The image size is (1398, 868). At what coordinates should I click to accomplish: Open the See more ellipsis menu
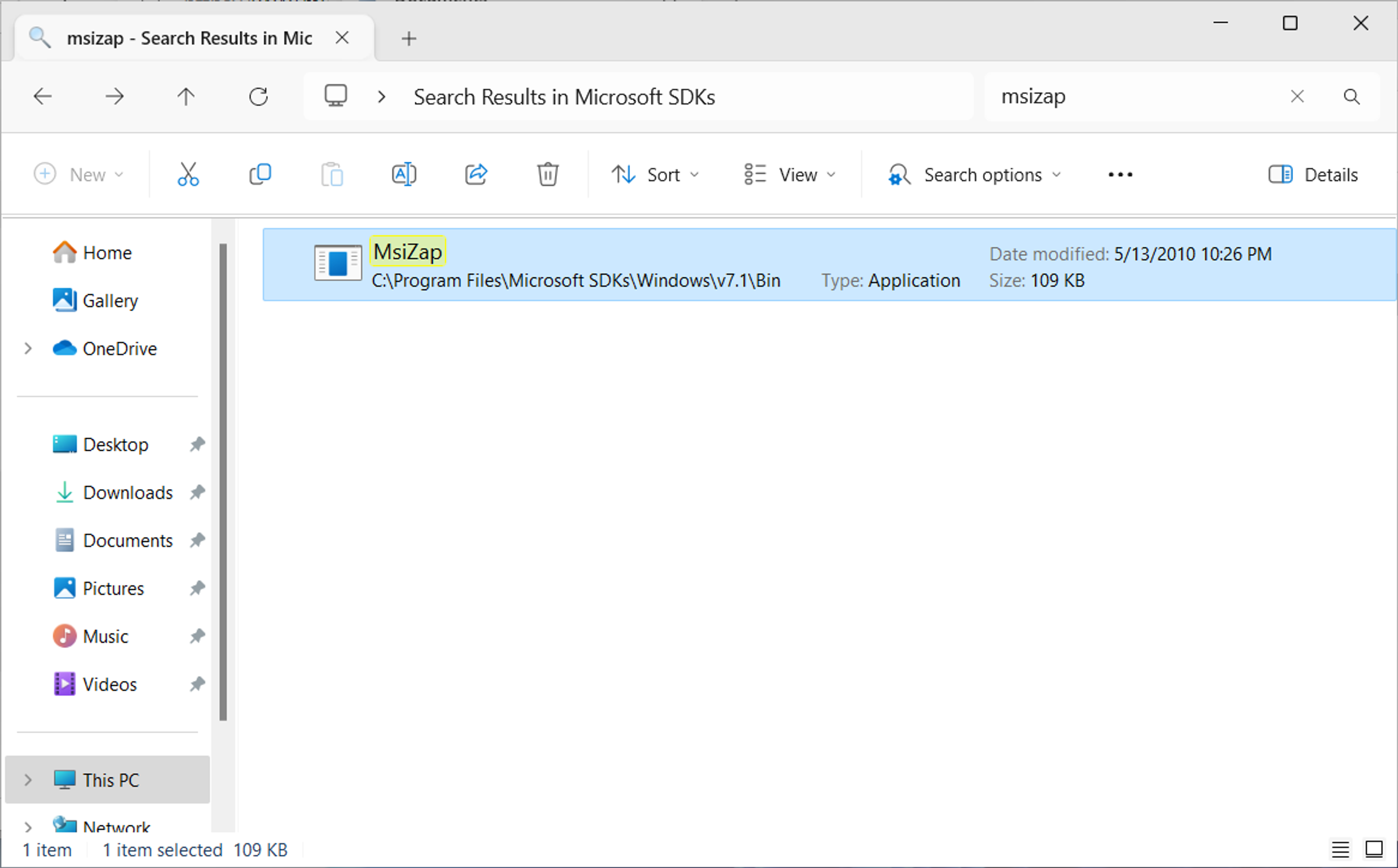pyautogui.click(x=1119, y=174)
